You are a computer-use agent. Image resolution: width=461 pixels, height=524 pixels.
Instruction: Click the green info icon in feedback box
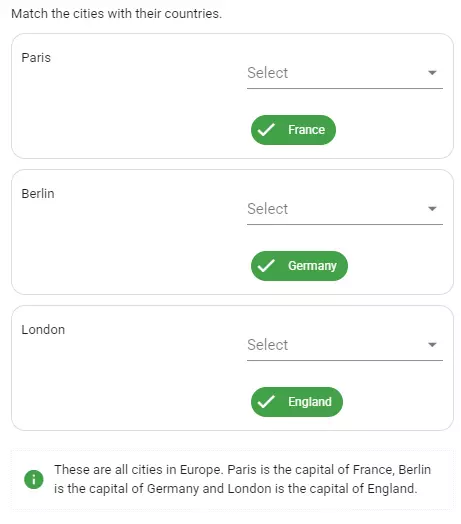[x=34, y=479]
